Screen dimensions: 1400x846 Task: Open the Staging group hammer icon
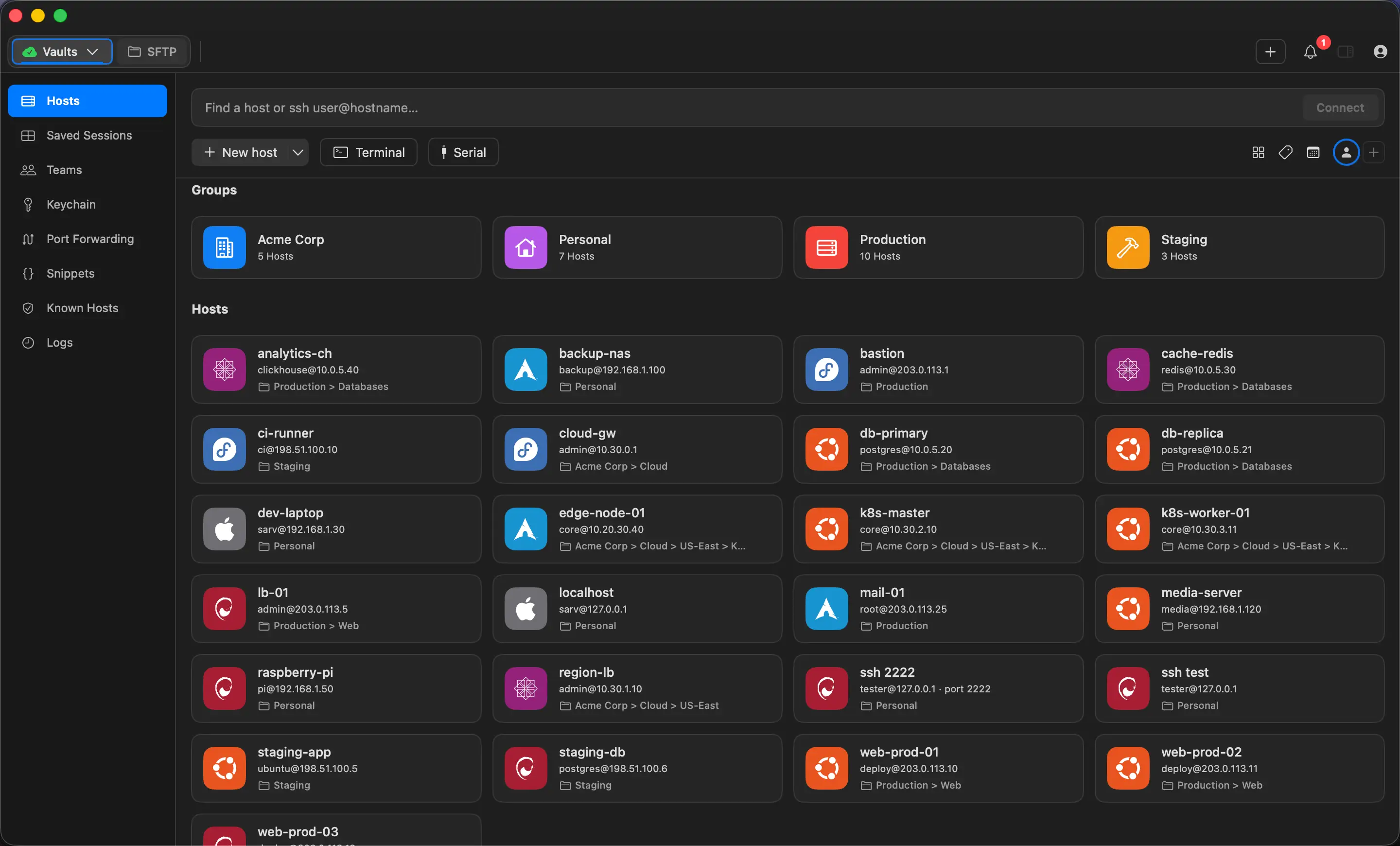pyautogui.click(x=1127, y=247)
